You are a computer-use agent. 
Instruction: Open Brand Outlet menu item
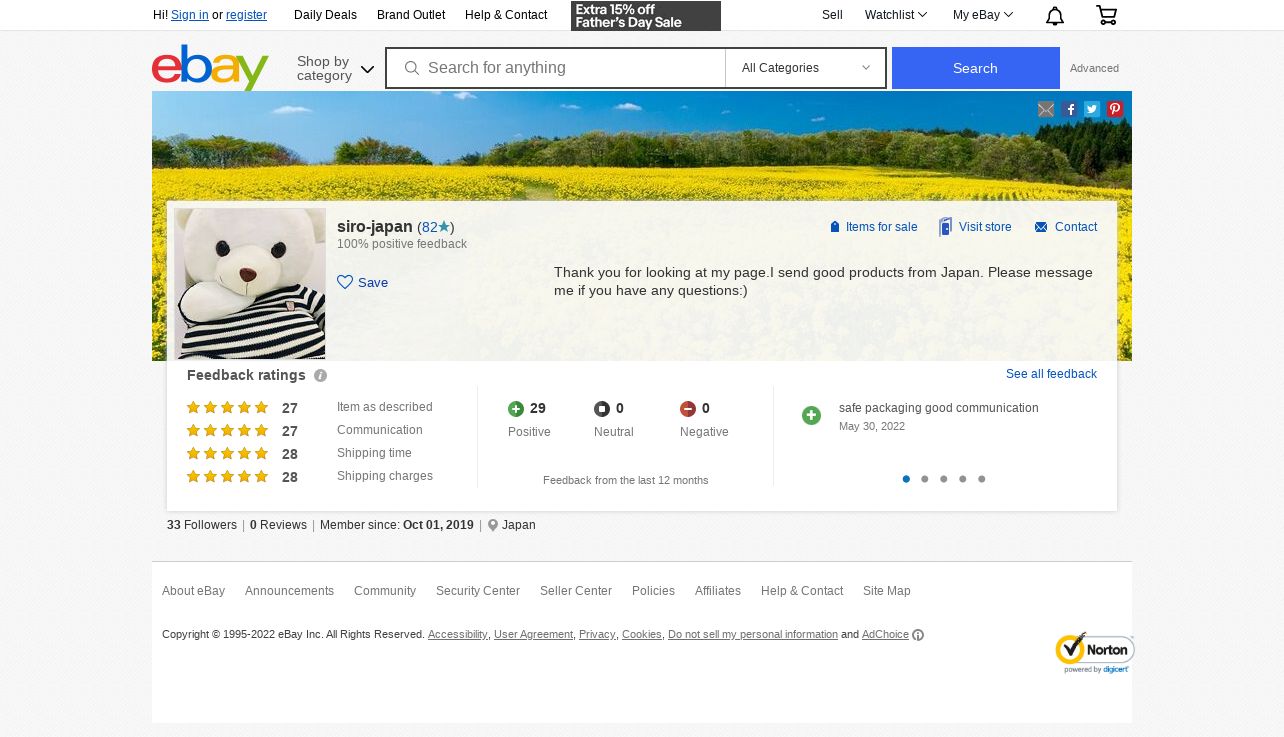coord(411,15)
